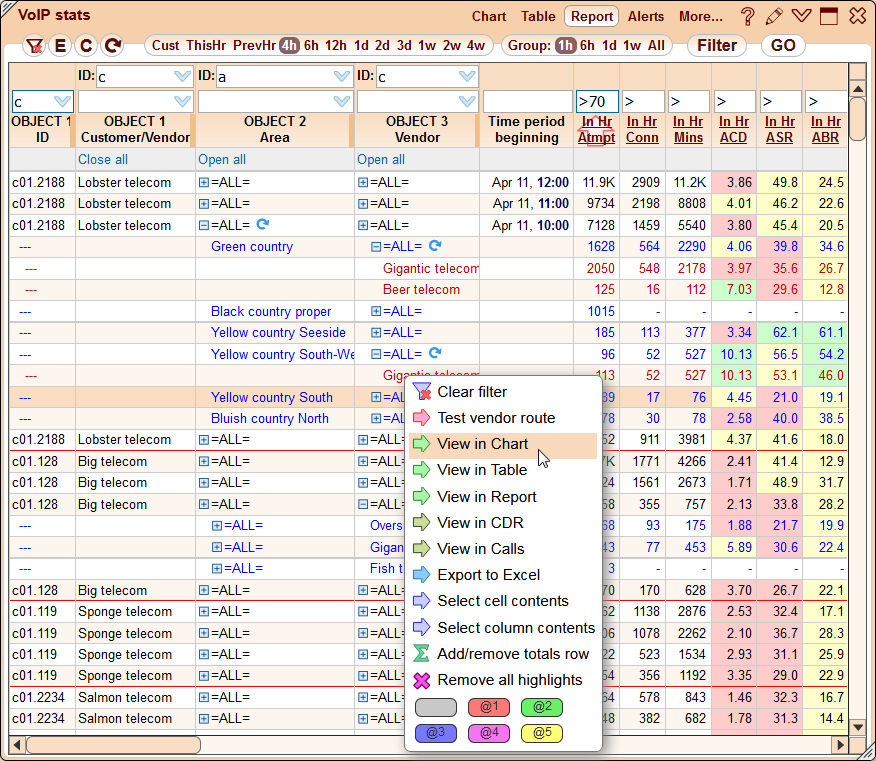The image size is (876, 761).
Task: Click the pencil edit icon in title bar
Action: tap(774, 16)
